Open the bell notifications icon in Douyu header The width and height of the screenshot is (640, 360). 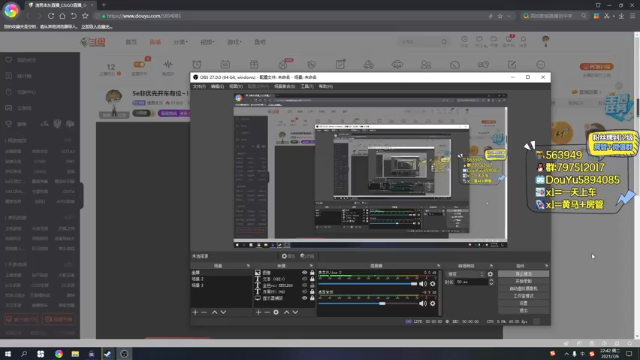(523, 39)
